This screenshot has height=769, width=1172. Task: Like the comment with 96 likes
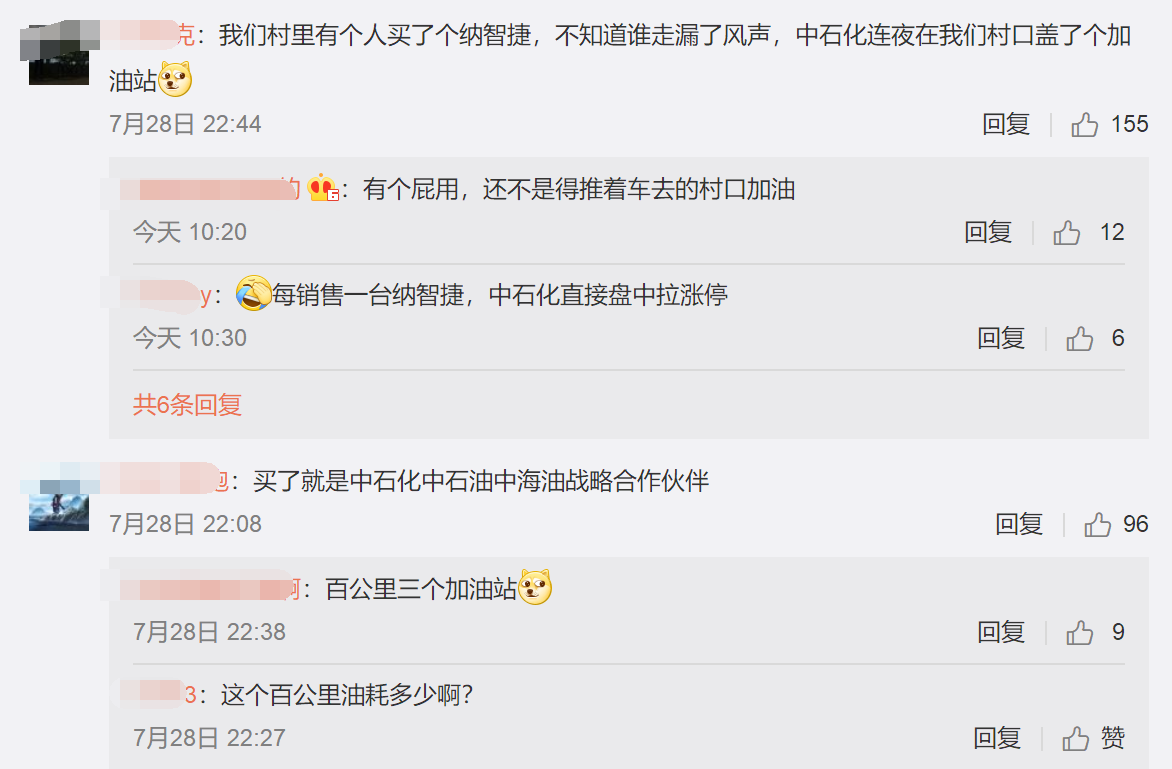[x=1097, y=525]
